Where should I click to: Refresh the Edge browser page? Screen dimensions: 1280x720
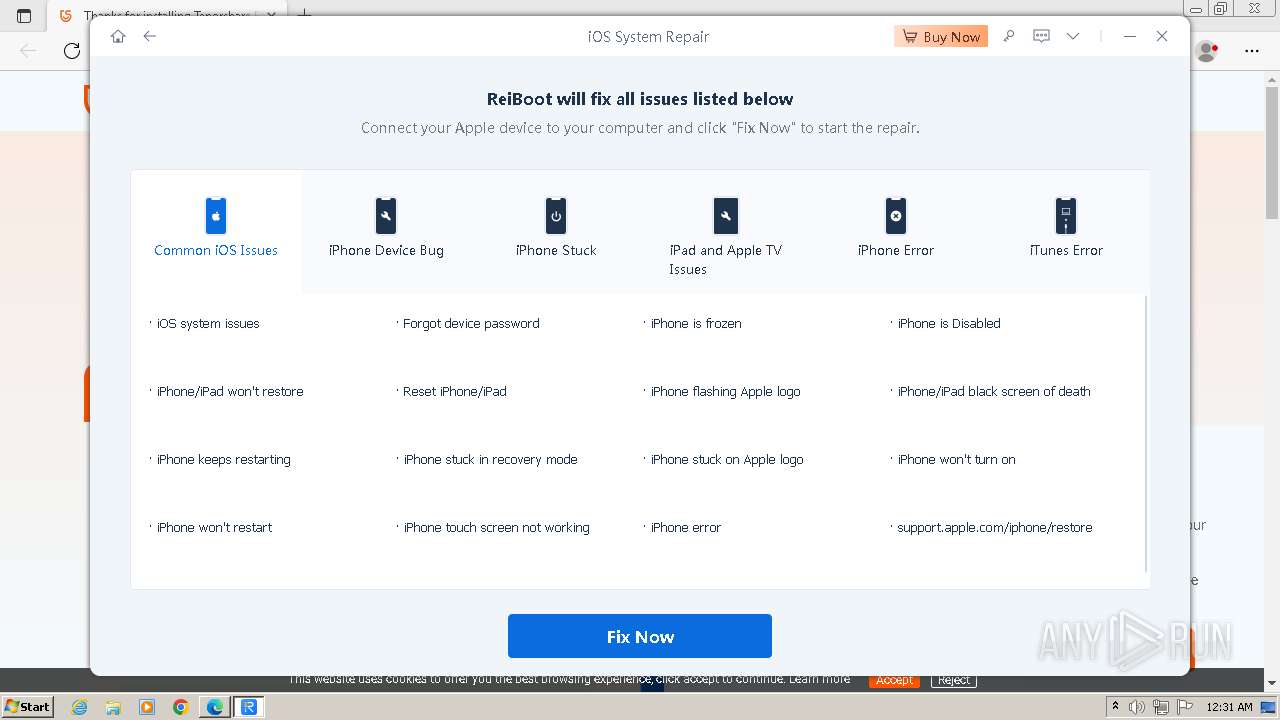(72, 51)
